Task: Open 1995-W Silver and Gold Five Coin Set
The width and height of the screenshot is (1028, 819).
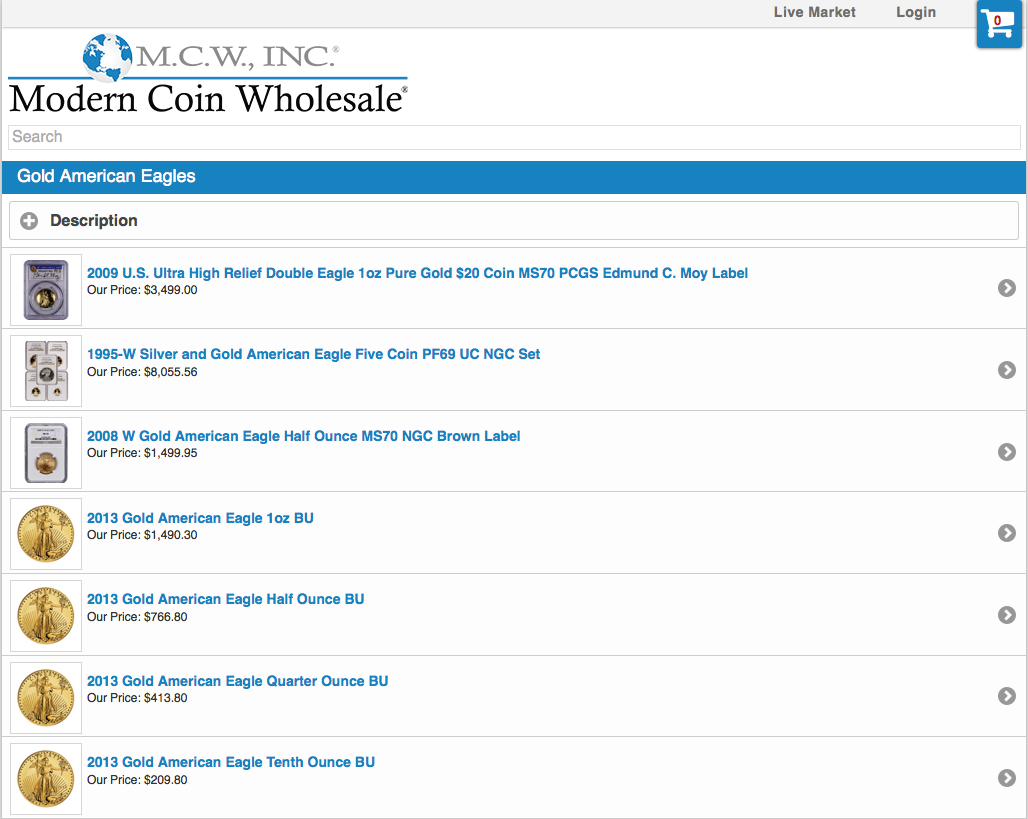Action: (313, 354)
